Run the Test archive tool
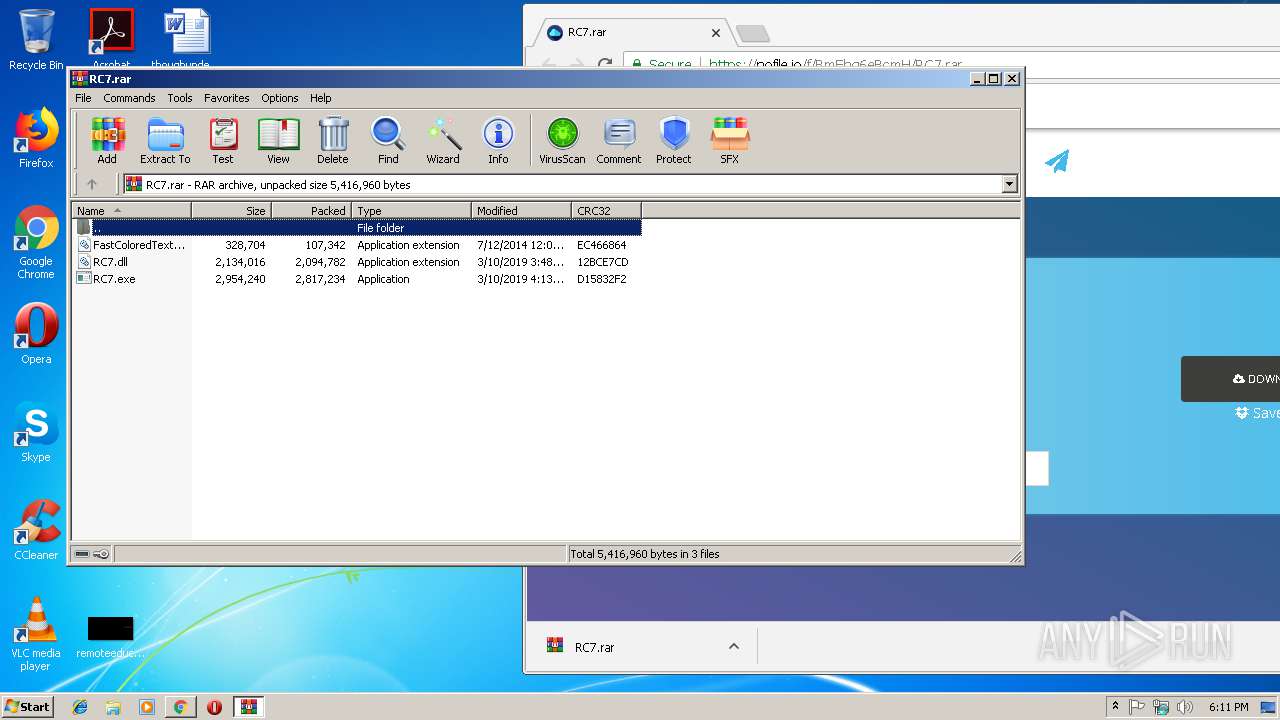The height and width of the screenshot is (720, 1280). click(223, 140)
